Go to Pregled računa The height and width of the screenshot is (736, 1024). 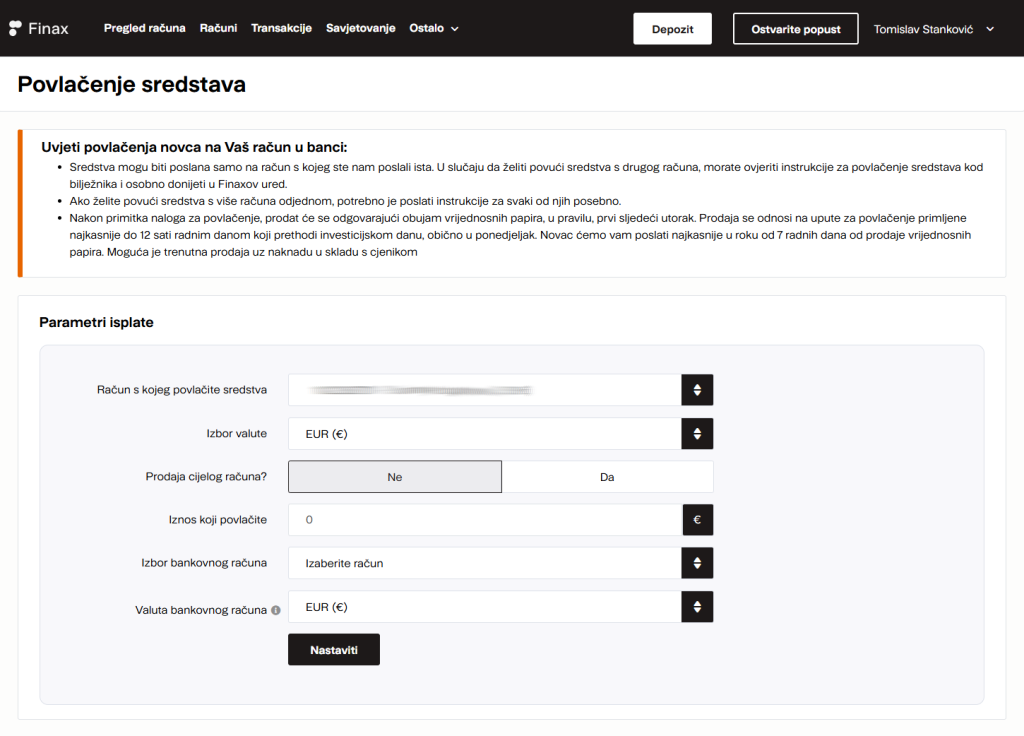point(144,28)
